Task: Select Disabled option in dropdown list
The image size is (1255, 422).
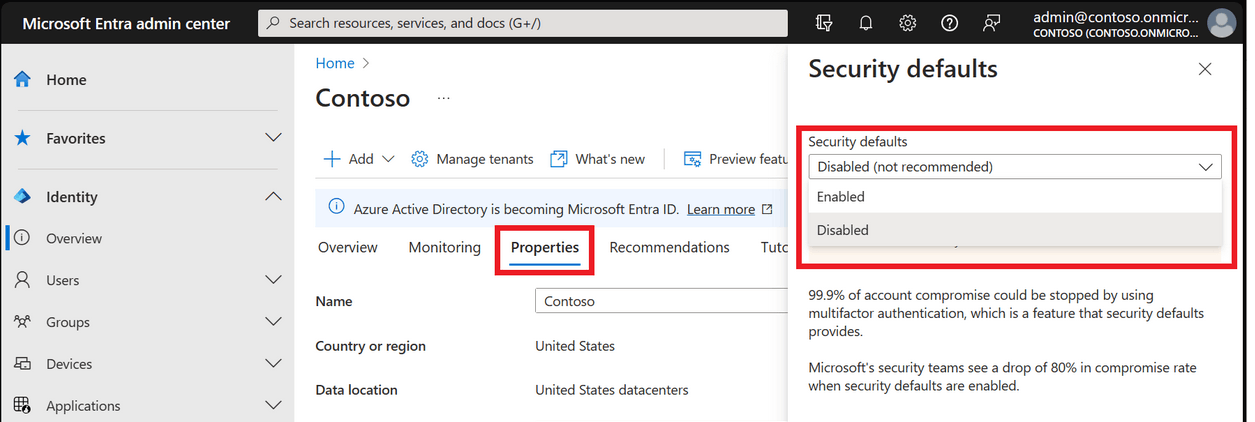Action: point(842,230)
